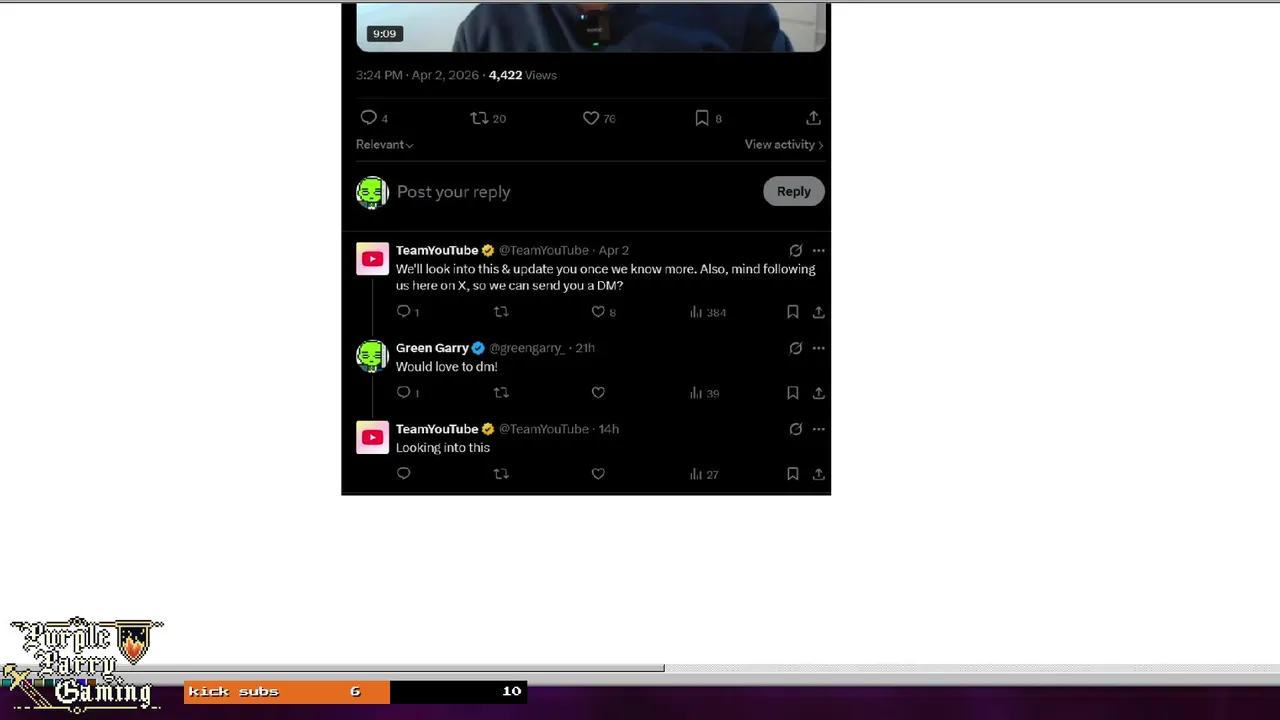The width and height of the screenshot is (1280, 720).
Task: Like the Looking into this comment
Action: point(598,474)
